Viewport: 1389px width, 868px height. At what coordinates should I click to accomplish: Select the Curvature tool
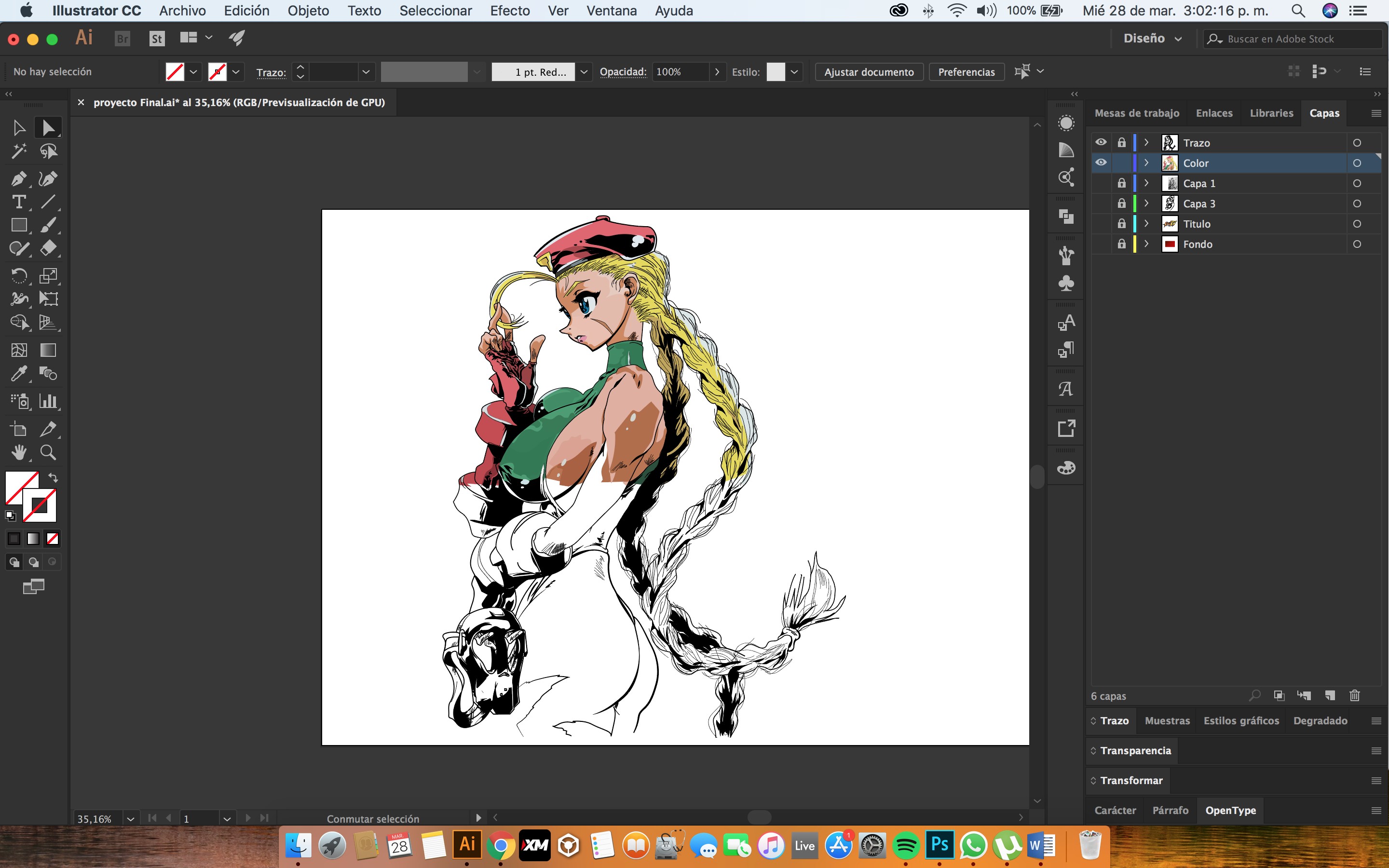click(x=48, y=178)
